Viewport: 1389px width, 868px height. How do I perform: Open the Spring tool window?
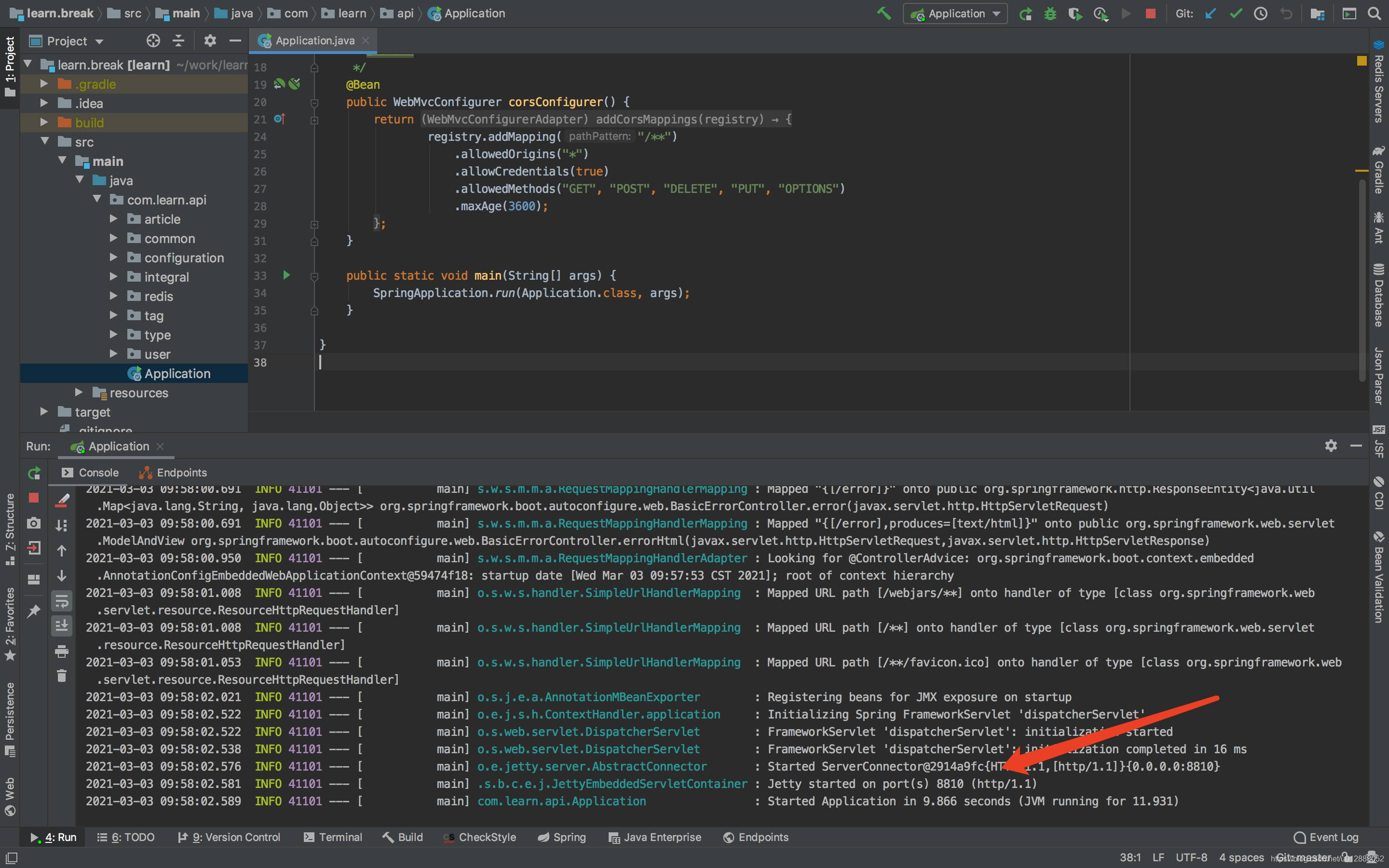pyautogui.click(x=561, y=837)
